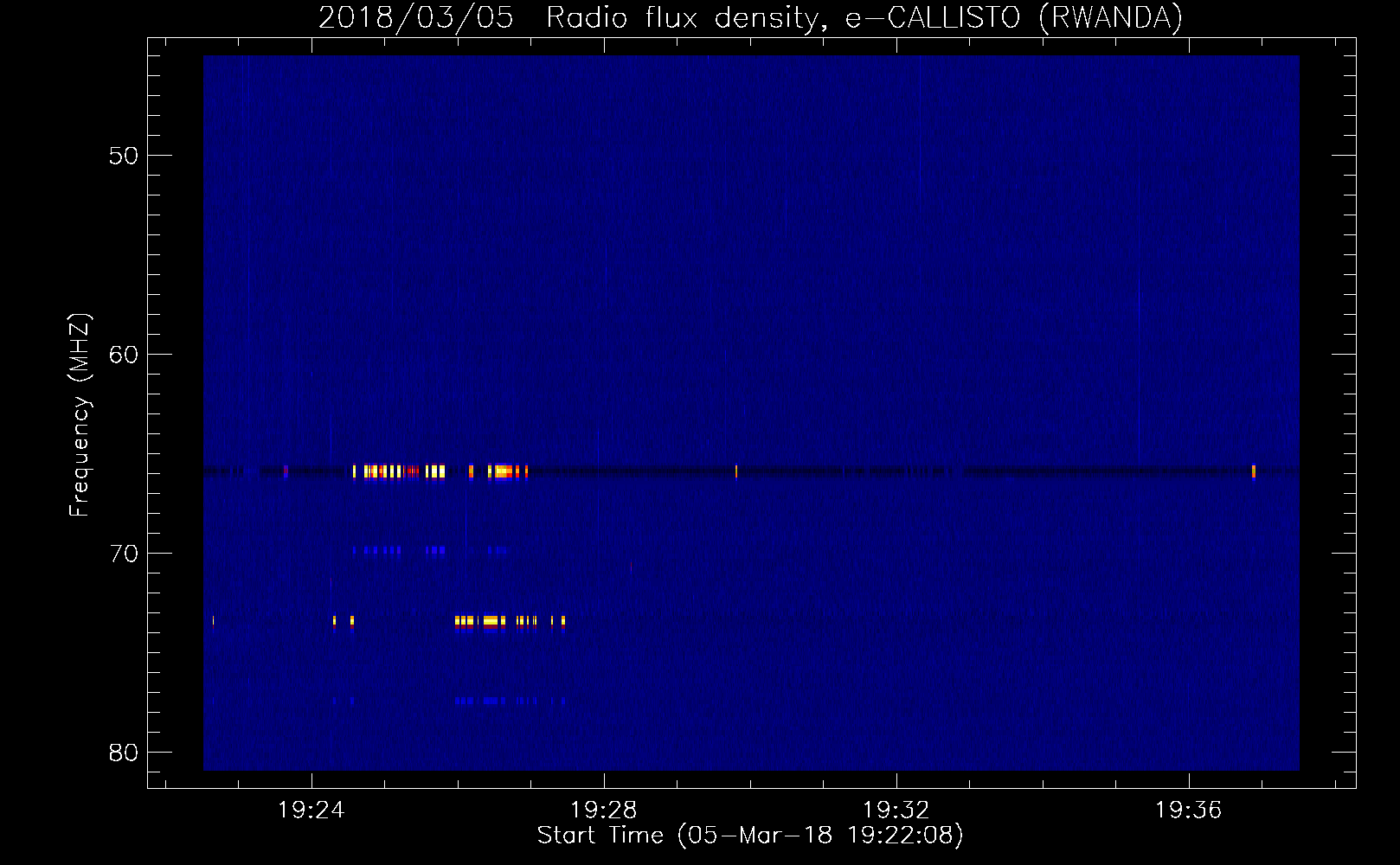Click the time tick label '19:36'
The image size is (1400, 865).
click(1188, 810)
